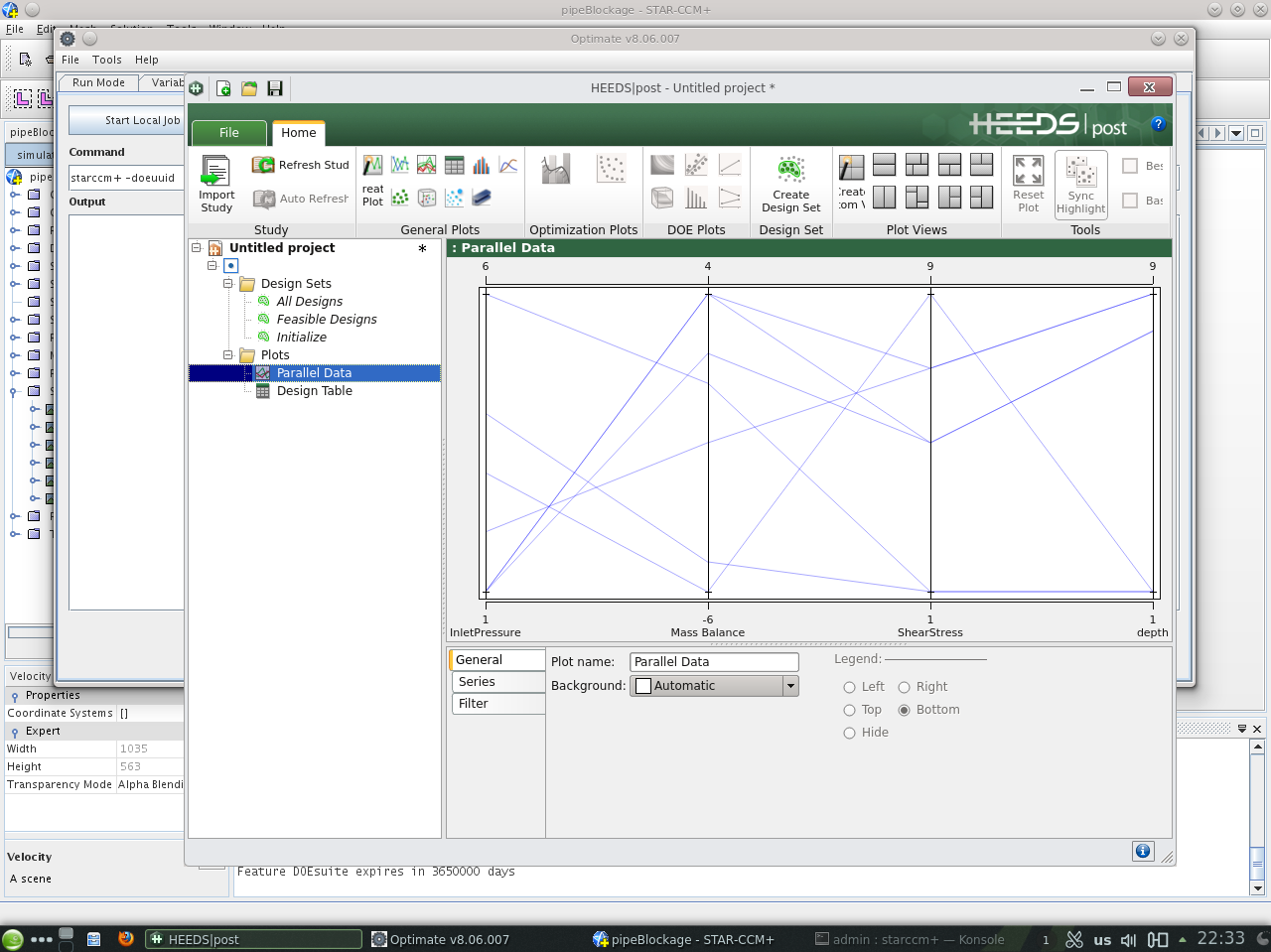Click the new project icon in title bar
Viewport: 1271px width, 952px height.
223,88
